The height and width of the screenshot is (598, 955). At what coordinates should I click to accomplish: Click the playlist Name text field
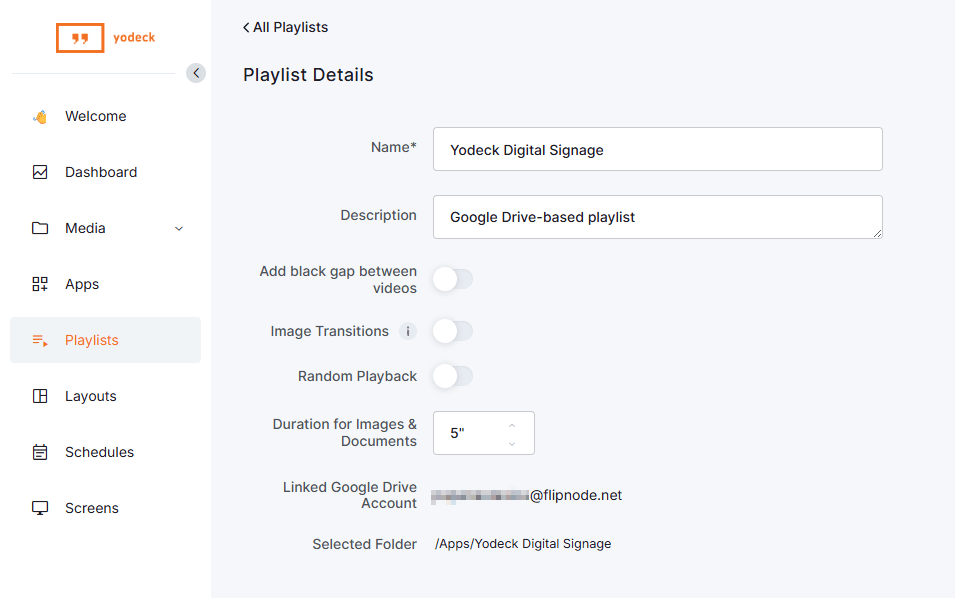(657, 149)
